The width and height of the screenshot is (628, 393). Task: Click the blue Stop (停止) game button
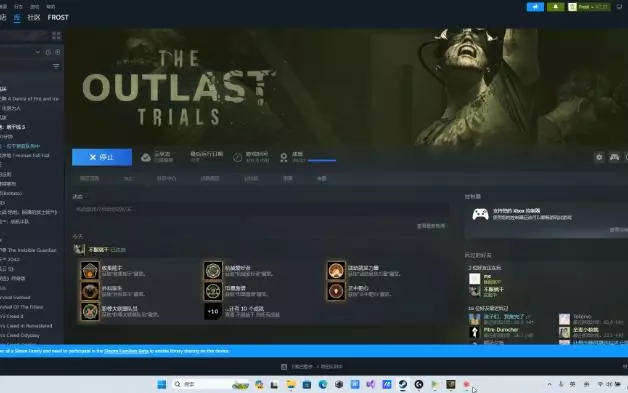pos(102,157)
